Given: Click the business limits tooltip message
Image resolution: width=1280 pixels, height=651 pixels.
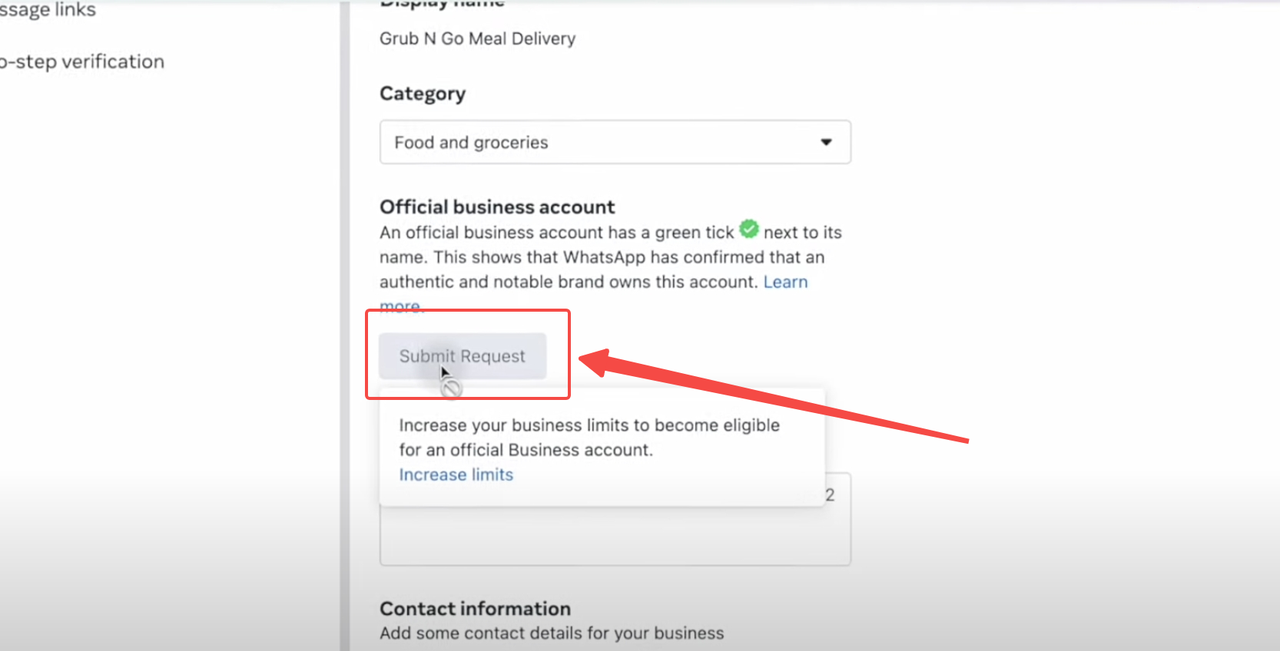Looking at the screenshot, I should pos(589,437).
